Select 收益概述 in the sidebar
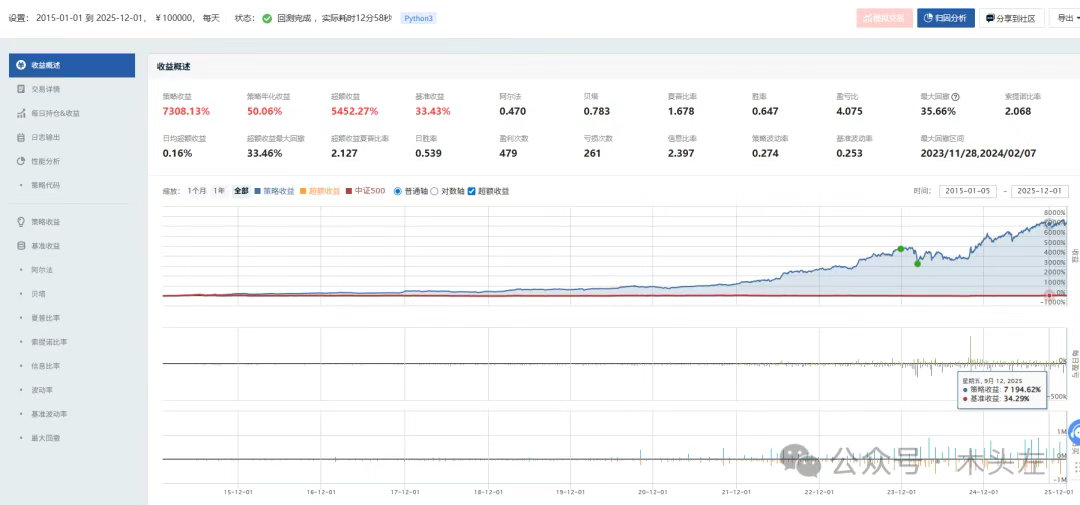This screenshot has height=505, width=1080. coord(70,65)
